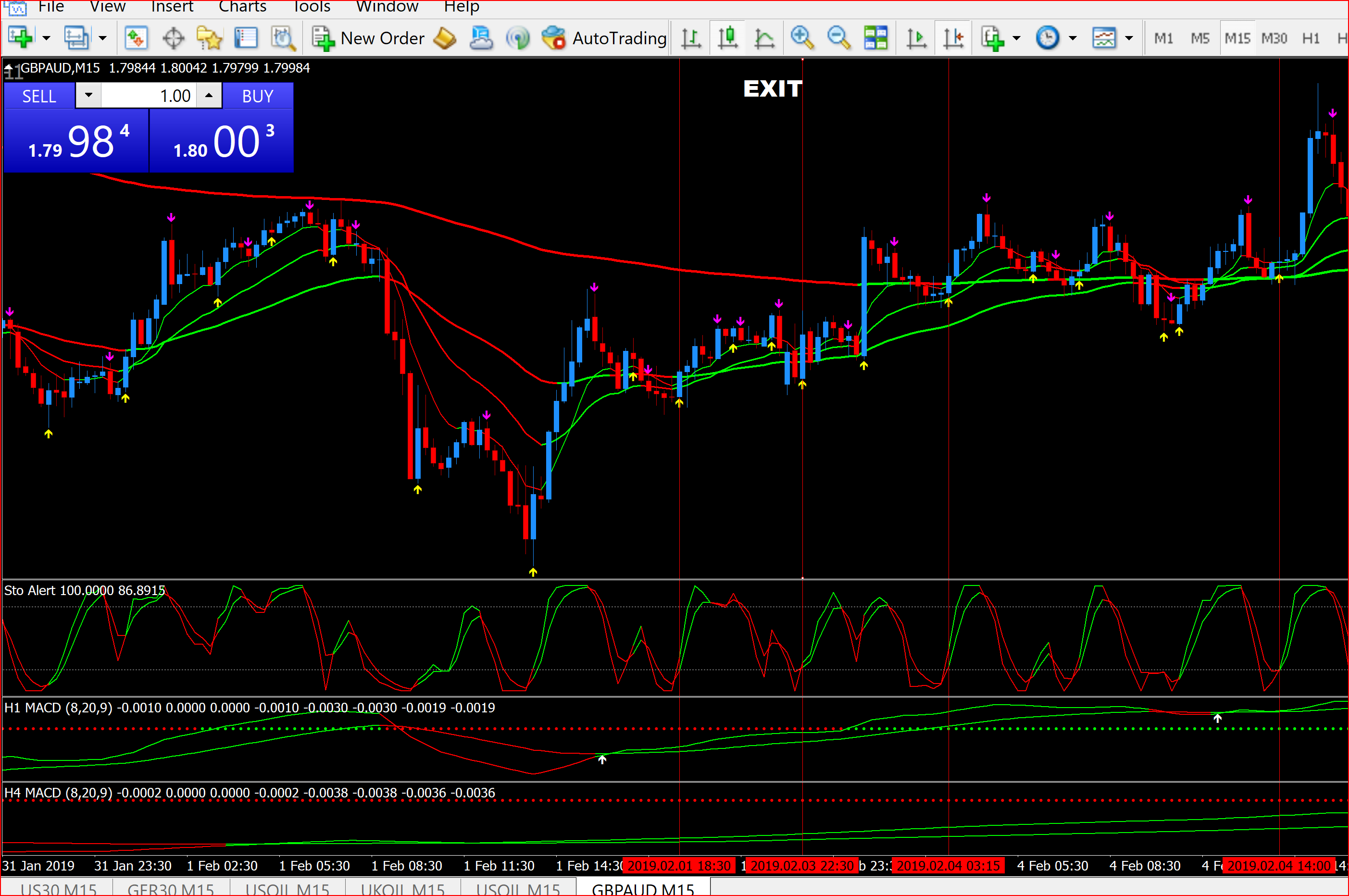The image size is (1349, 896).
Task: Open the trade volume dropdown arrow
Action: click(88, 95)
